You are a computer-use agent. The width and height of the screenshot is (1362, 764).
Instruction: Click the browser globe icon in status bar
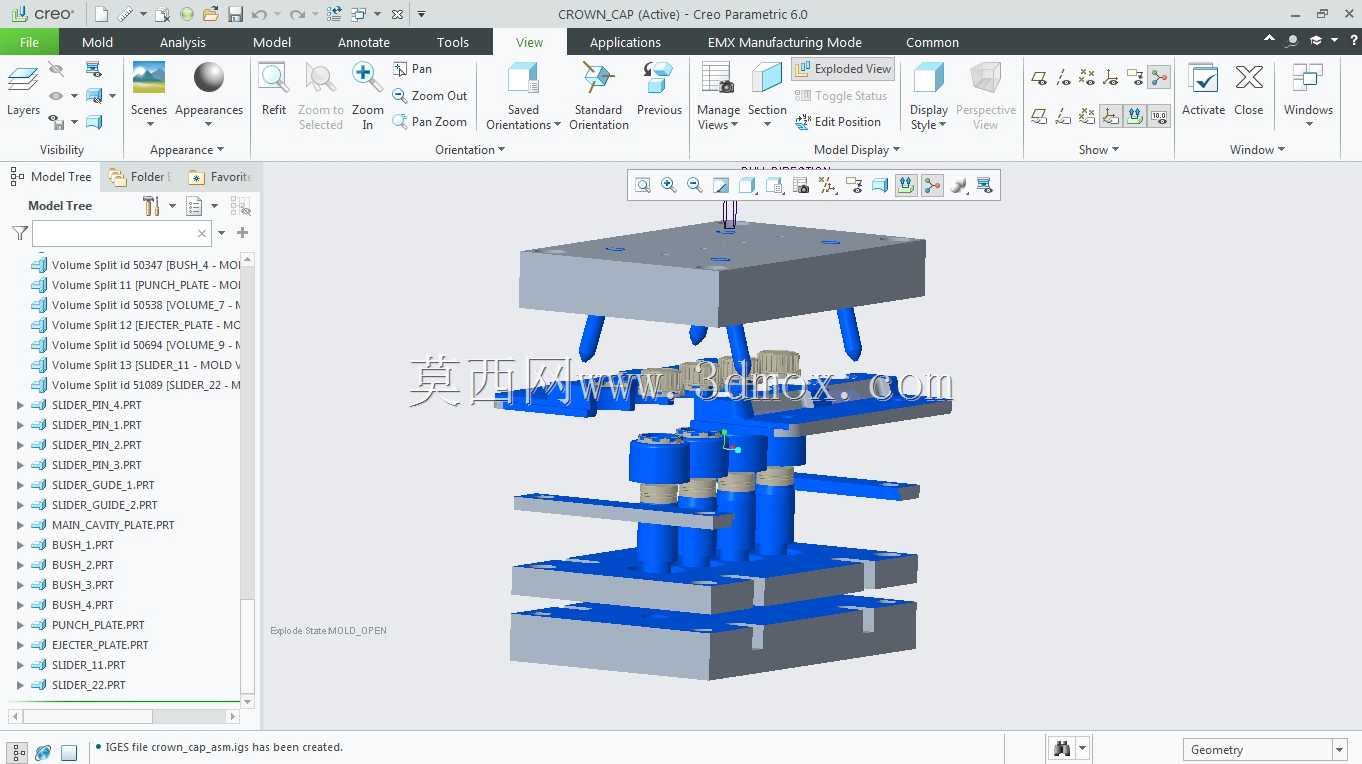(43, 752)
